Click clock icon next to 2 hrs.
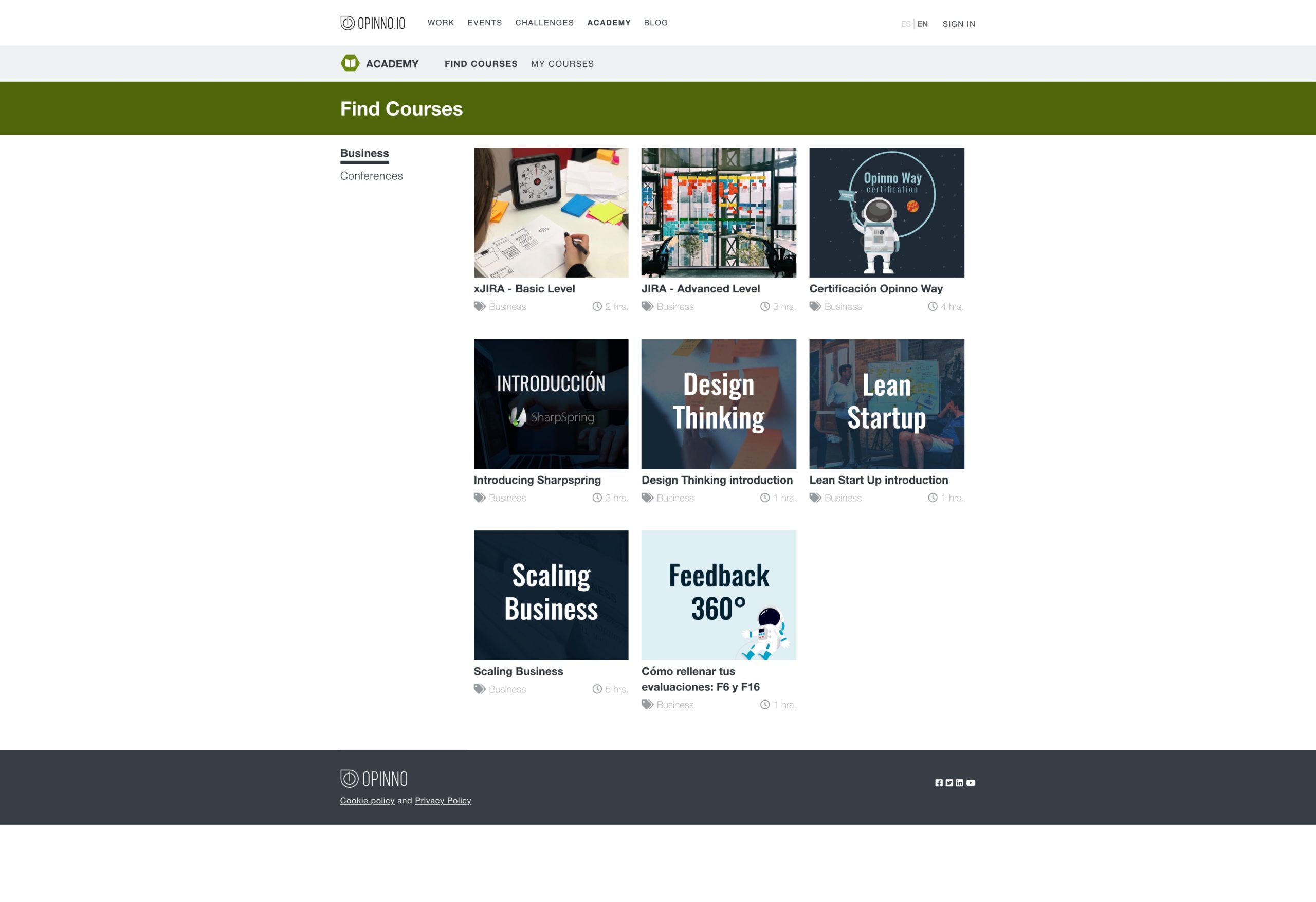This screenshot has width=1316, height=902. click(x=597, y=306)
